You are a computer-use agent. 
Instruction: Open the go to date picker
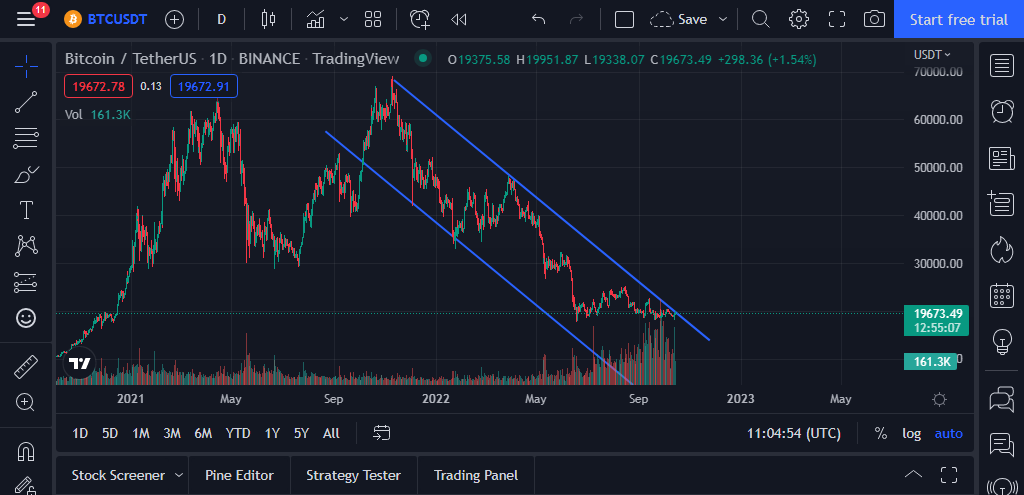click(382, 433)
